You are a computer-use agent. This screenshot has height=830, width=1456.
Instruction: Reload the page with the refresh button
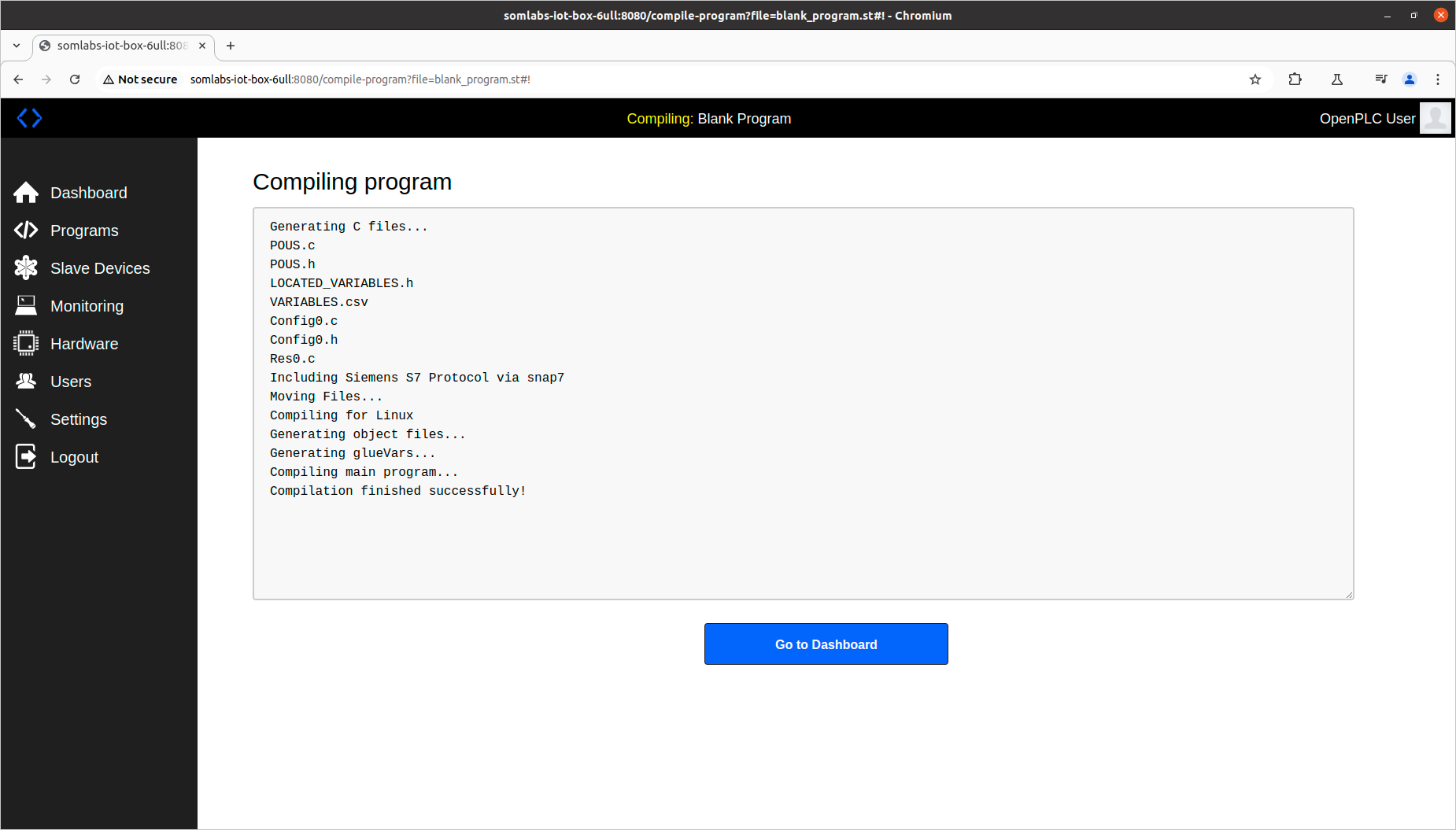click(x=75, y=79)
